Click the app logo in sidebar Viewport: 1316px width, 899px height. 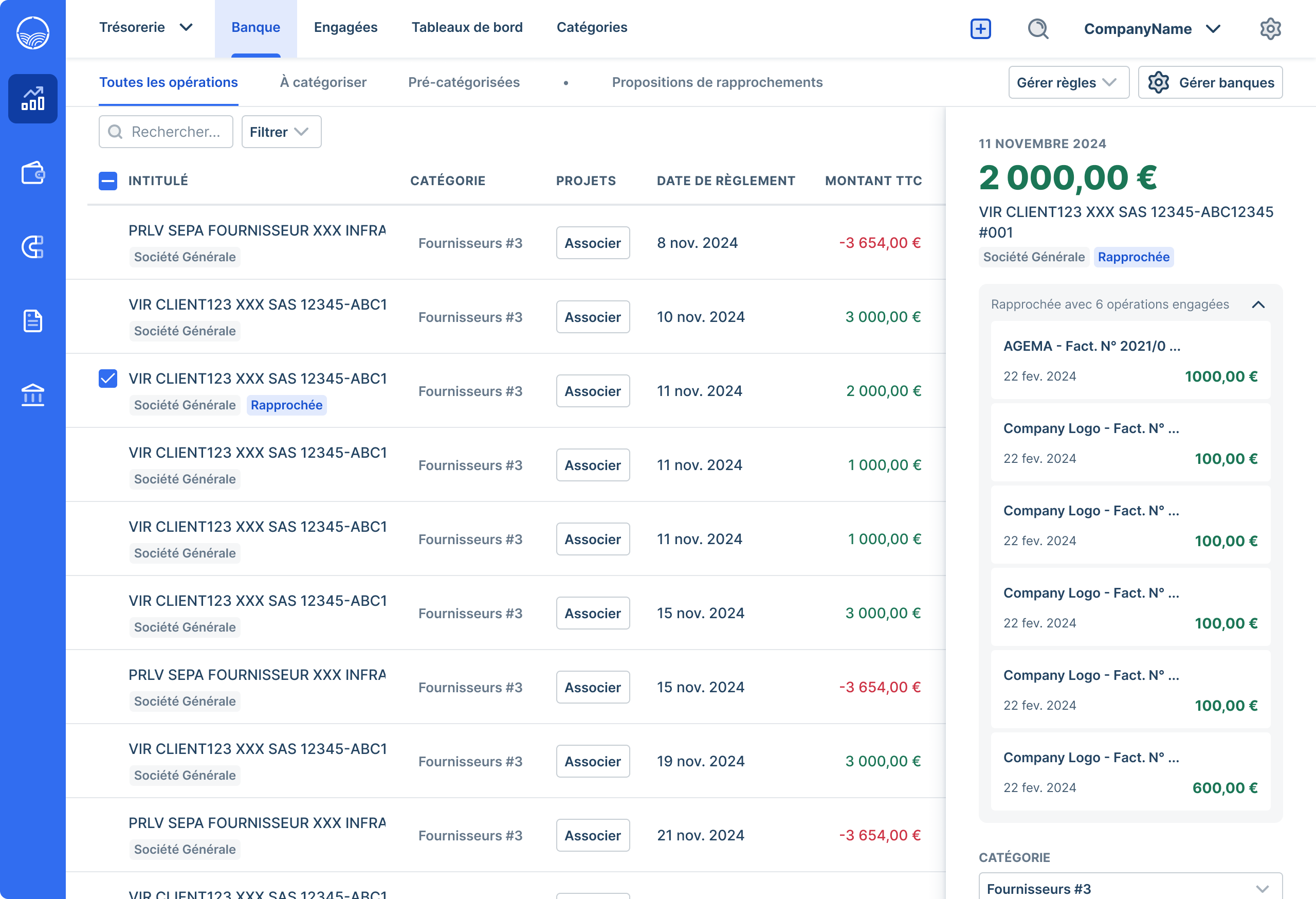click(x=33, y=33)
